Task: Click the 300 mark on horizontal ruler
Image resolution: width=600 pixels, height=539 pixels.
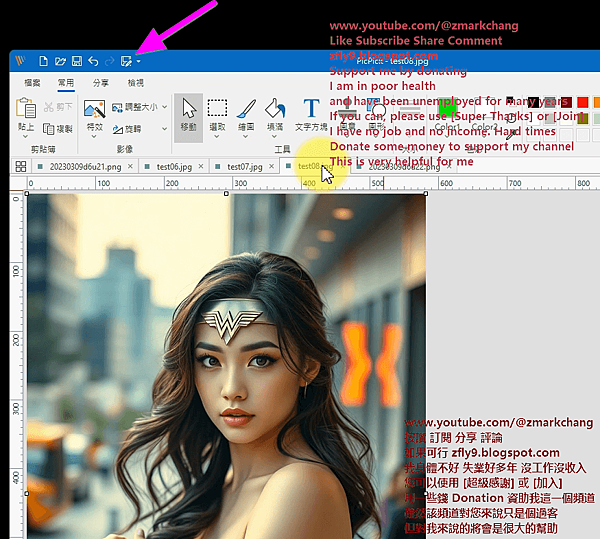Action: (240, 183)
